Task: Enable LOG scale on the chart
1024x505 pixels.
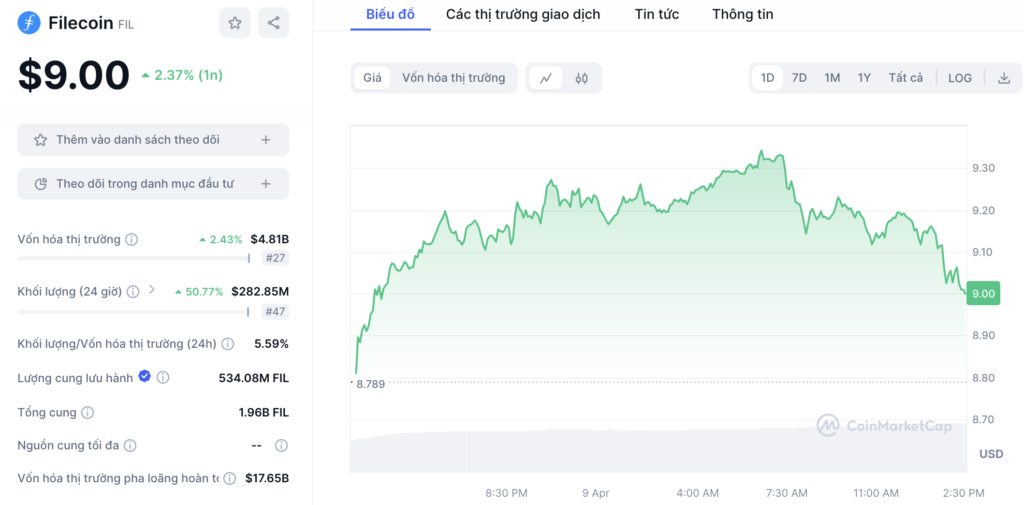Action: tap(959, 78)
